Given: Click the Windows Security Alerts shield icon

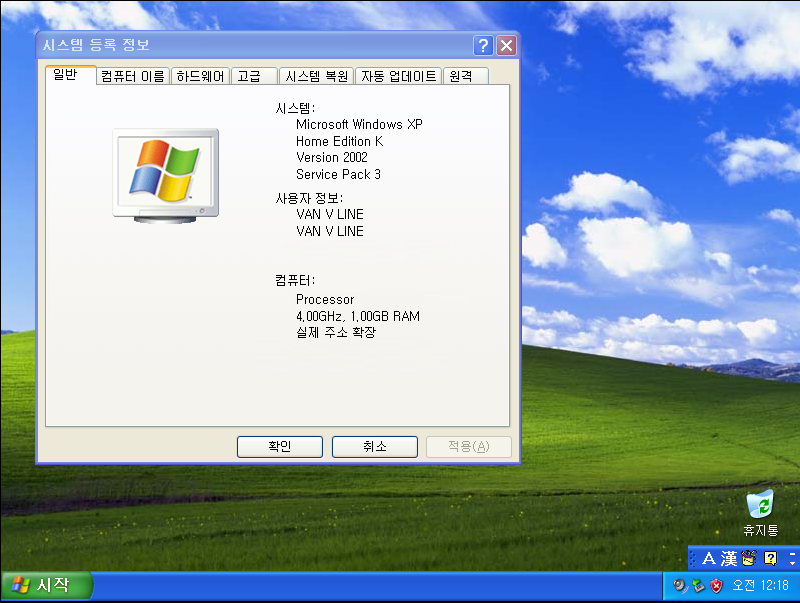Looking at the screenshot, I should (716, 586).
